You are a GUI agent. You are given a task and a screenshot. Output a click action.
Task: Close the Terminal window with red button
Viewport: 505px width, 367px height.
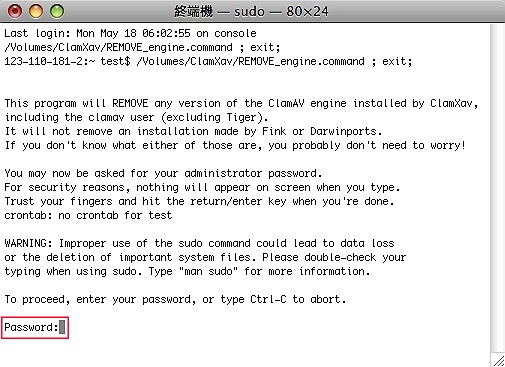[15, 11]
